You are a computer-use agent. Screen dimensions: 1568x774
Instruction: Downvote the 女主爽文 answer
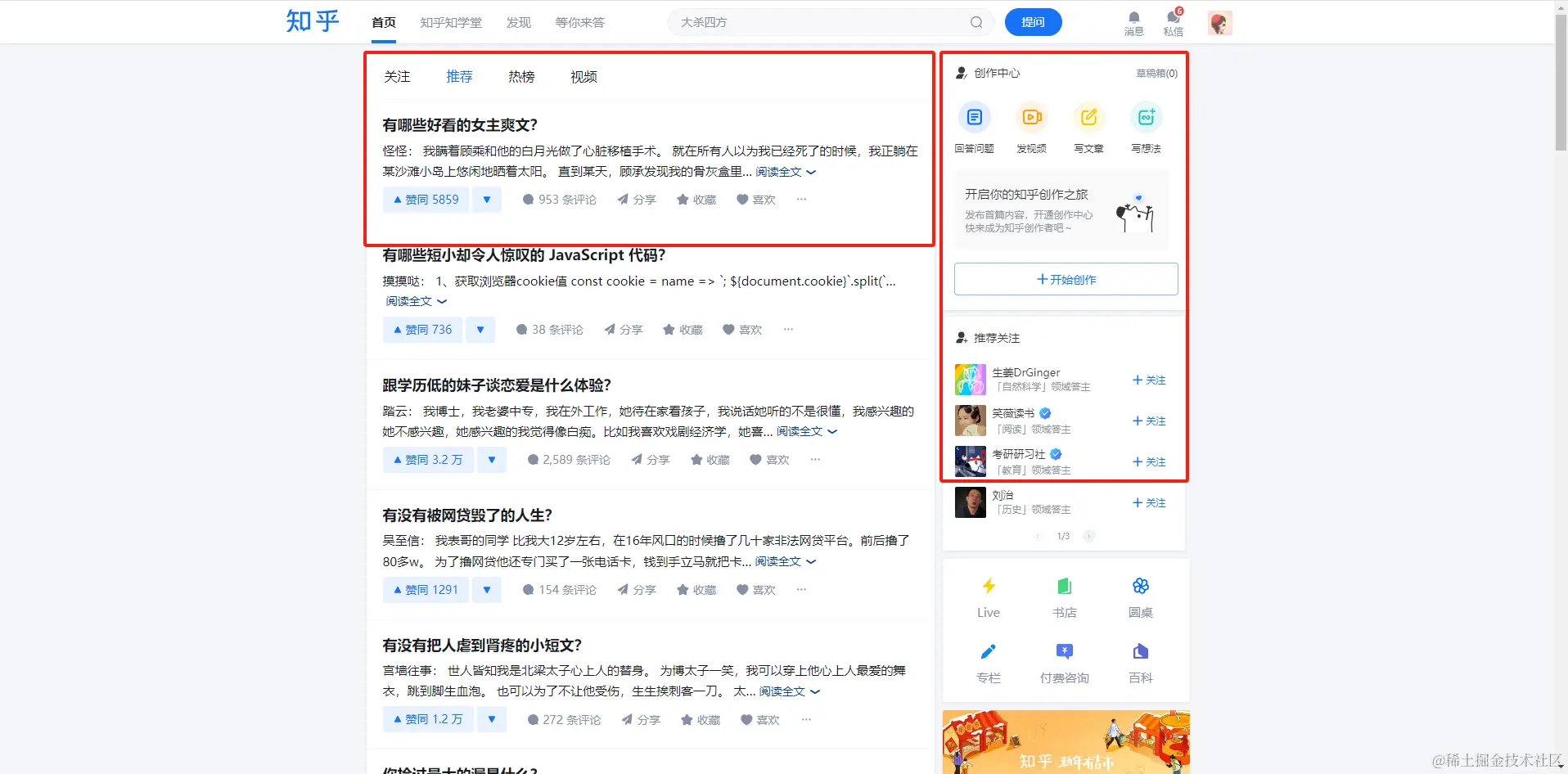coord(487,200)
